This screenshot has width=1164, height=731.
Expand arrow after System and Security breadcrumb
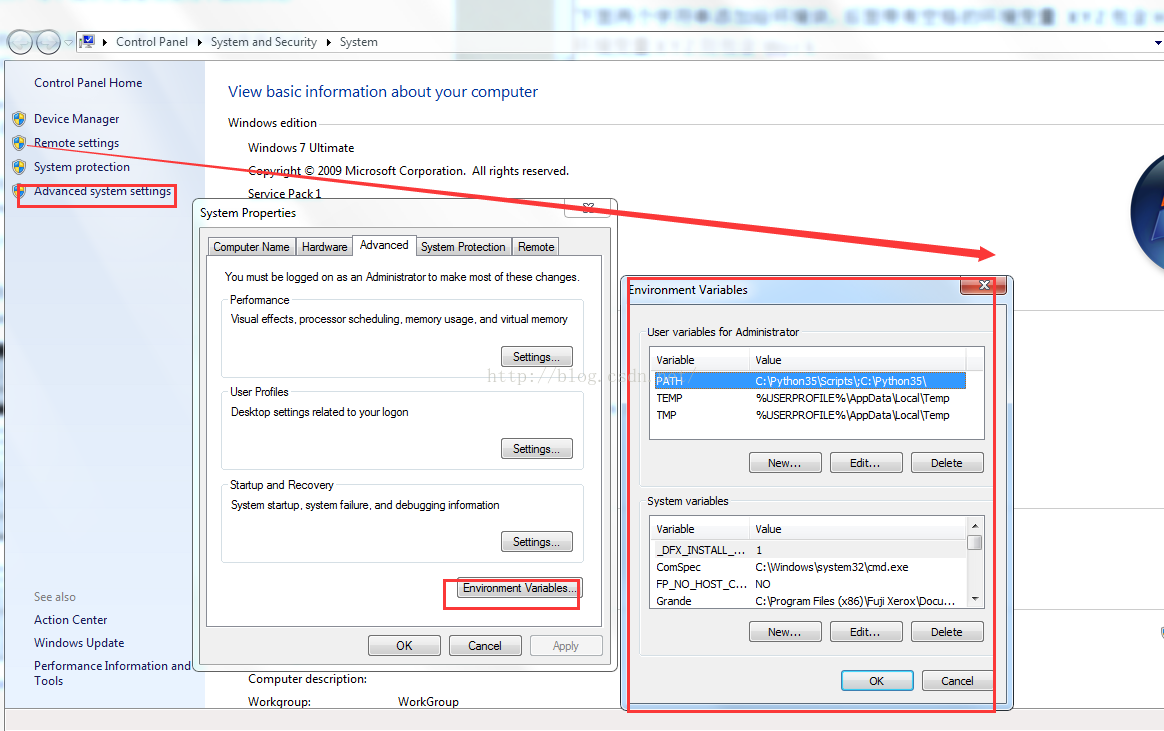pos(329,42)
